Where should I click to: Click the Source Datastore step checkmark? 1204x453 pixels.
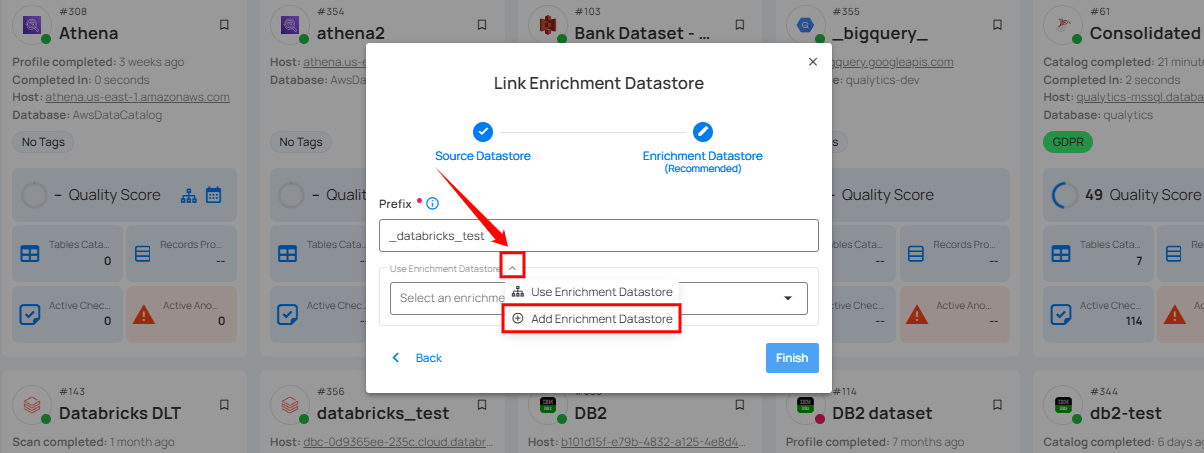click(x=482, y=131)
